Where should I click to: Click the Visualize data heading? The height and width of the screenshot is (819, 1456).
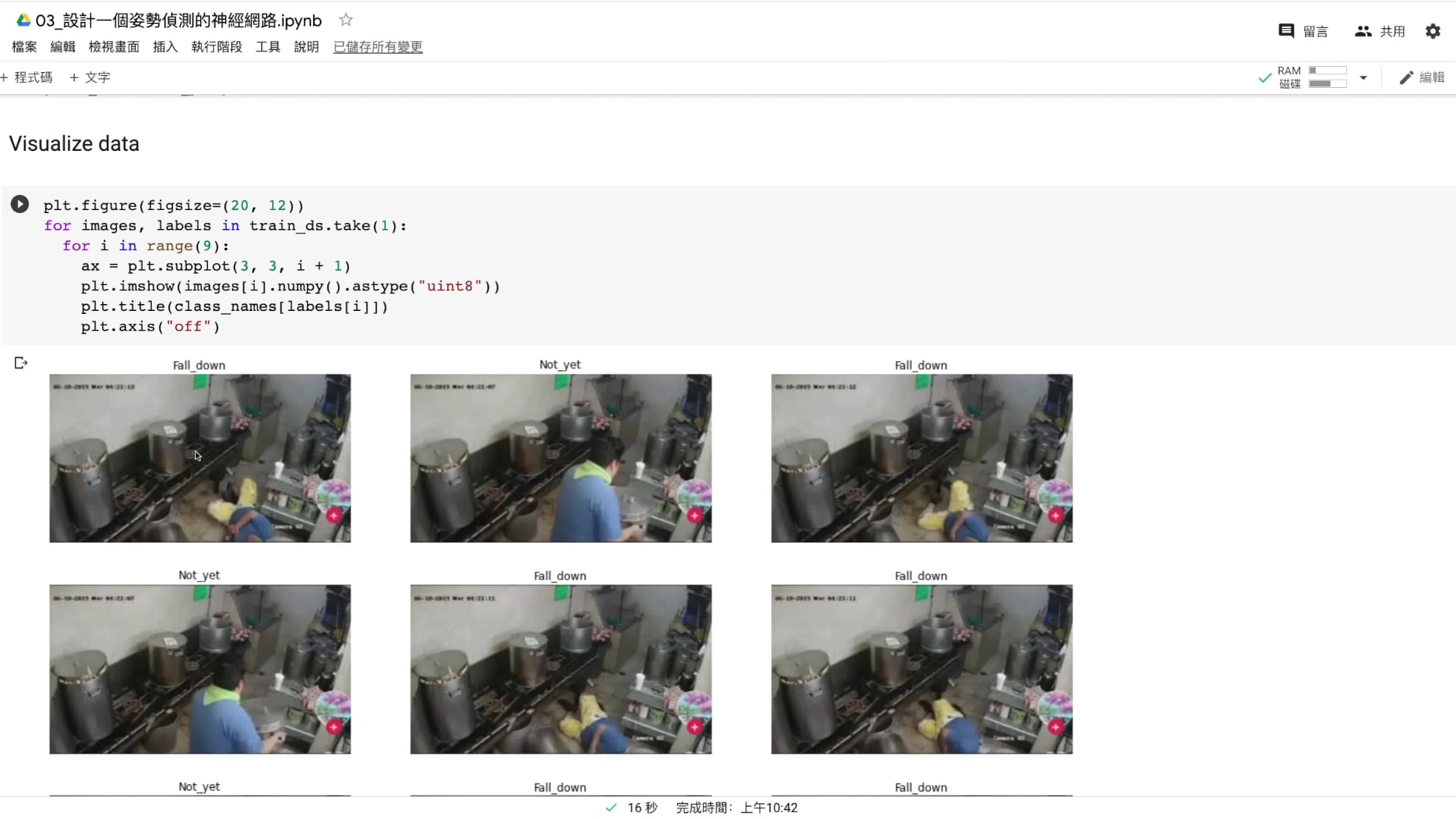(x=74, y=144)
